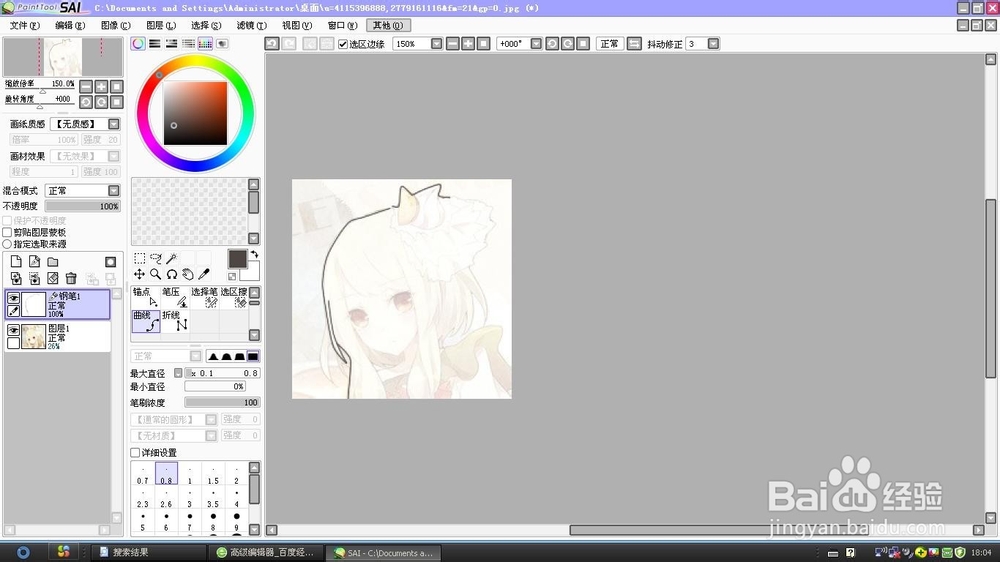This screenshot has width=1000, height=562.
Task: Click the undo button in toolbar
Action: [272, 44]
